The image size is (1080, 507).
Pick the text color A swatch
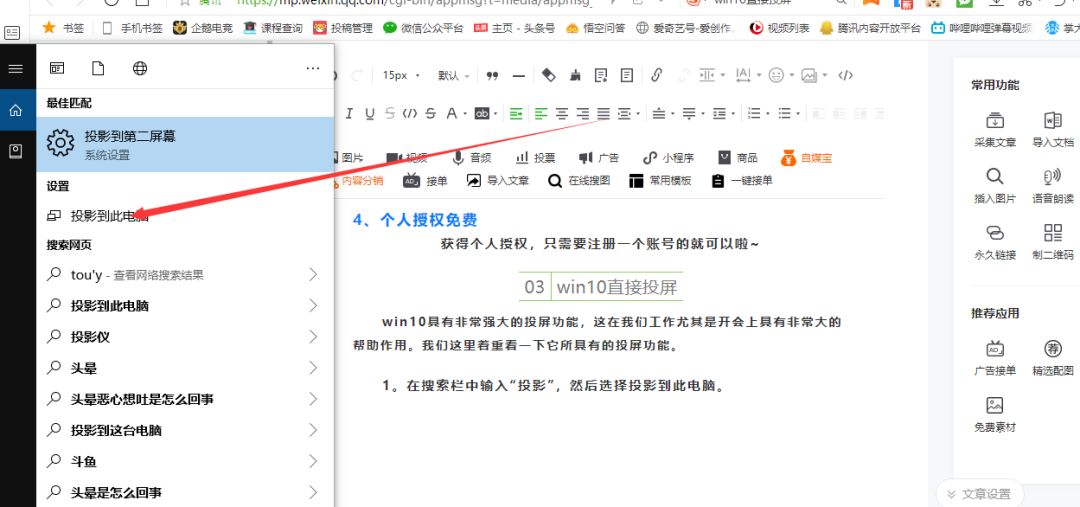click(x=453, y=114)
